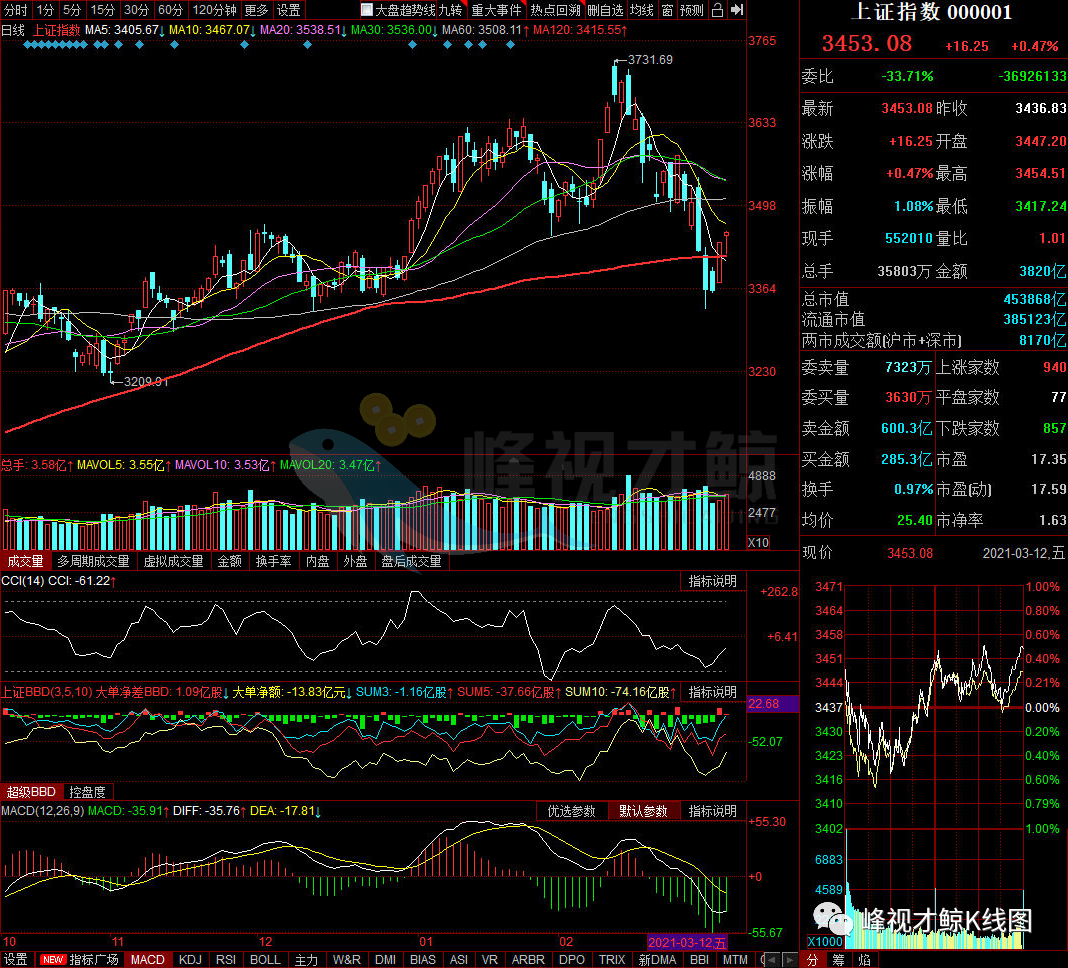Select the KDJ indicator tab

[190, 960]
